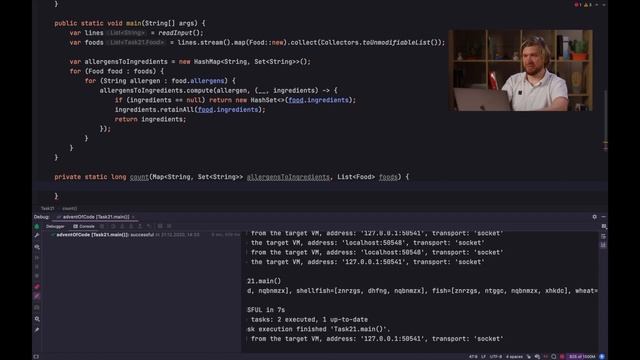Click the webcam video overlay
Screen dimensions: 640x360
click(x=520, y=70)
